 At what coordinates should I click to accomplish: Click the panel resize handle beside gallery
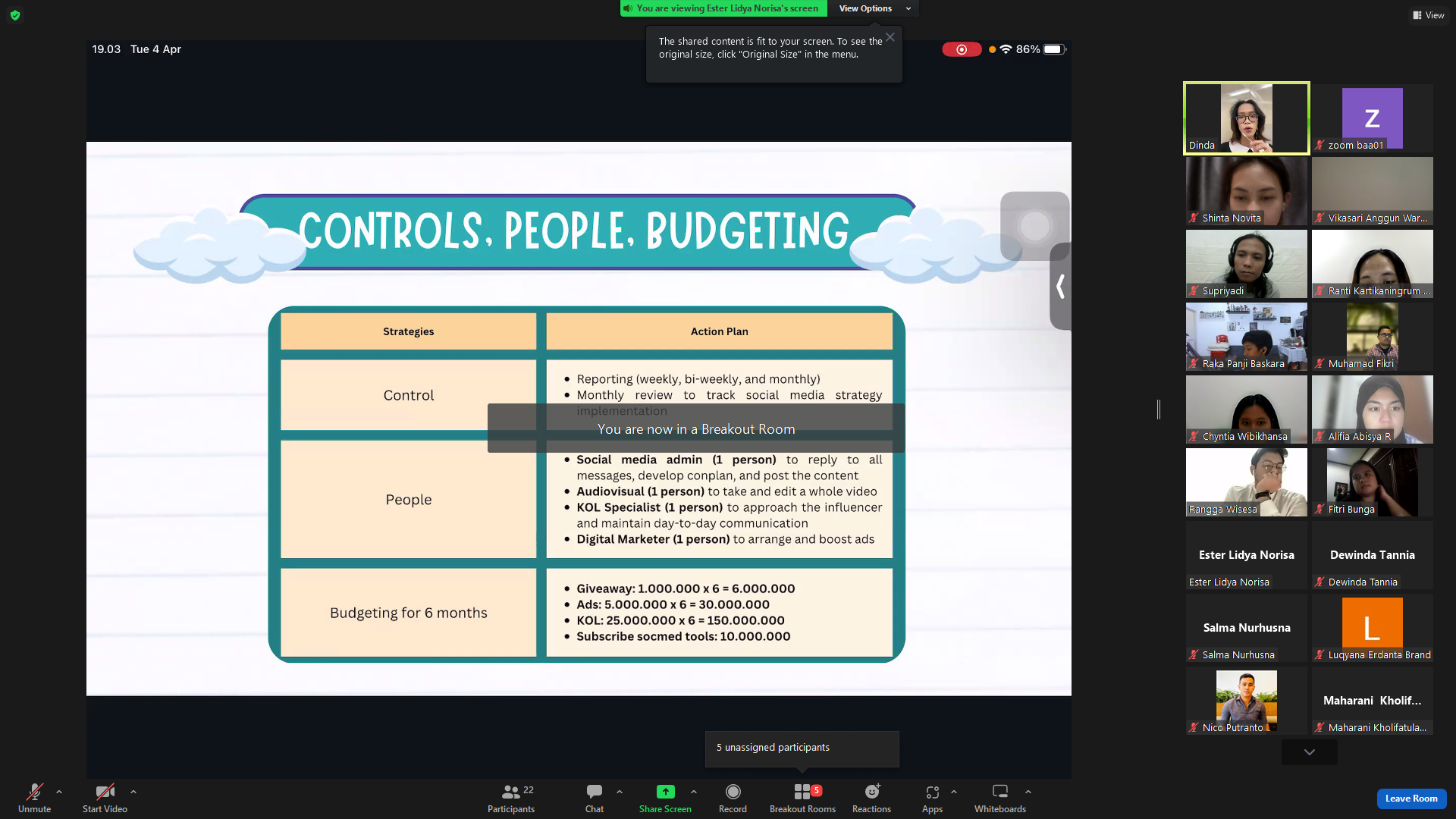pyautogui.click(x=1159, y=409)
